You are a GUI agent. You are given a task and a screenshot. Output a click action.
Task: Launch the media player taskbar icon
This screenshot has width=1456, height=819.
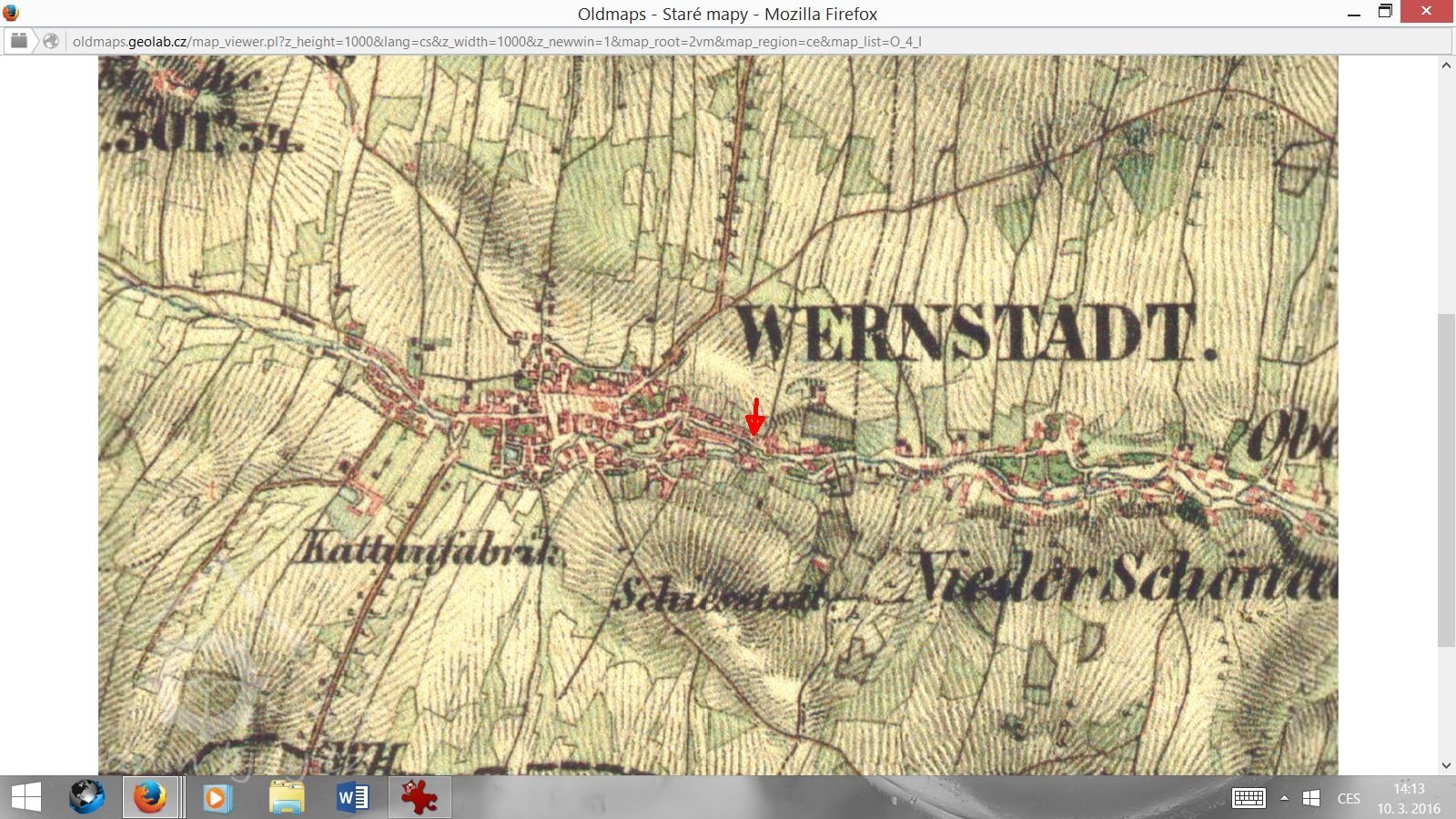tap(217, 798)
